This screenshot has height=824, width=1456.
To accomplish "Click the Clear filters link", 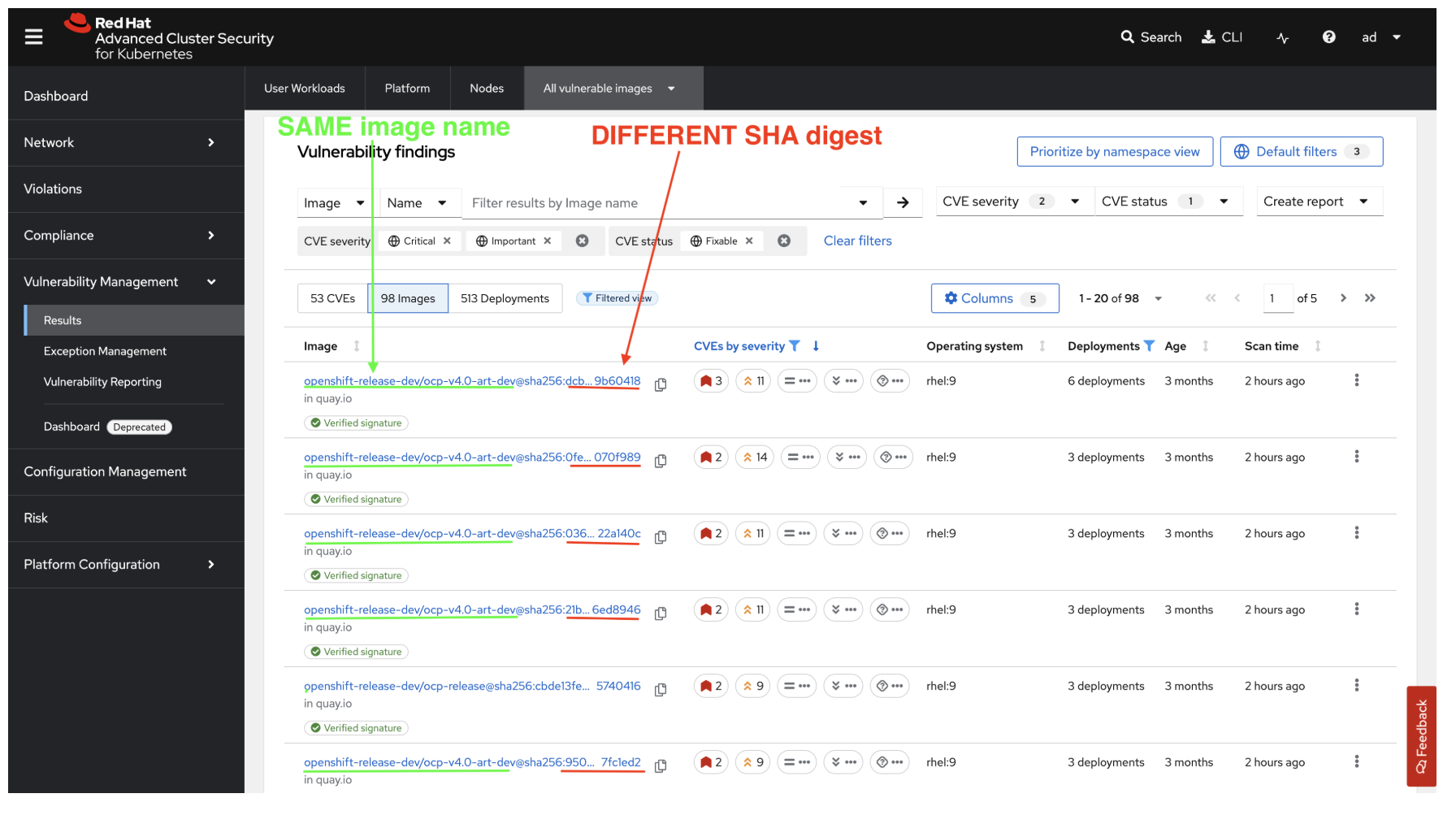I will click(857, 241).
